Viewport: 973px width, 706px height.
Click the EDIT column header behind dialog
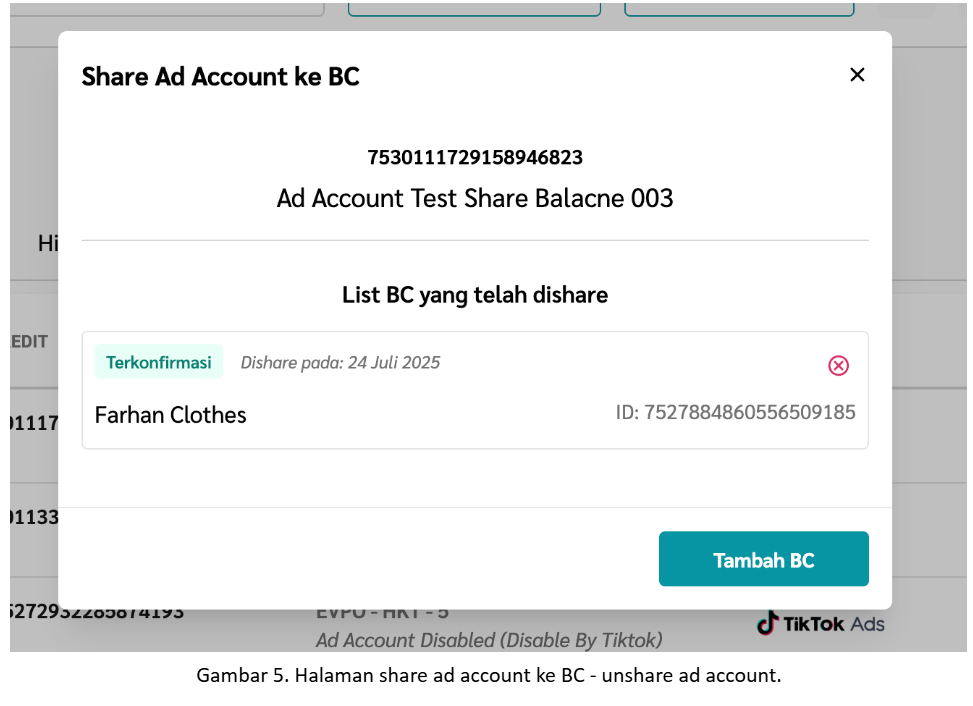coord(29,342)
